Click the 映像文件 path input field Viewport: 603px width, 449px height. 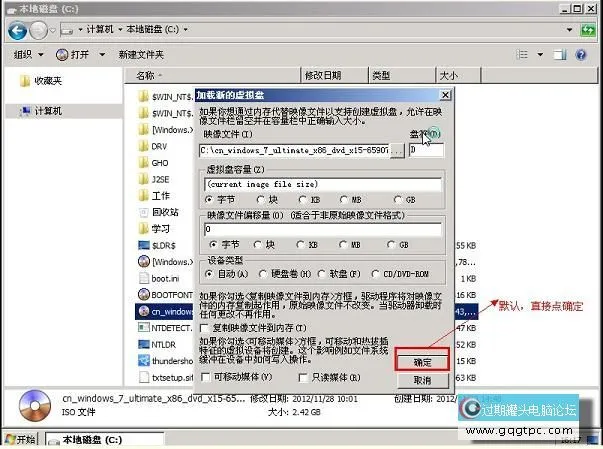click(294, 150)
